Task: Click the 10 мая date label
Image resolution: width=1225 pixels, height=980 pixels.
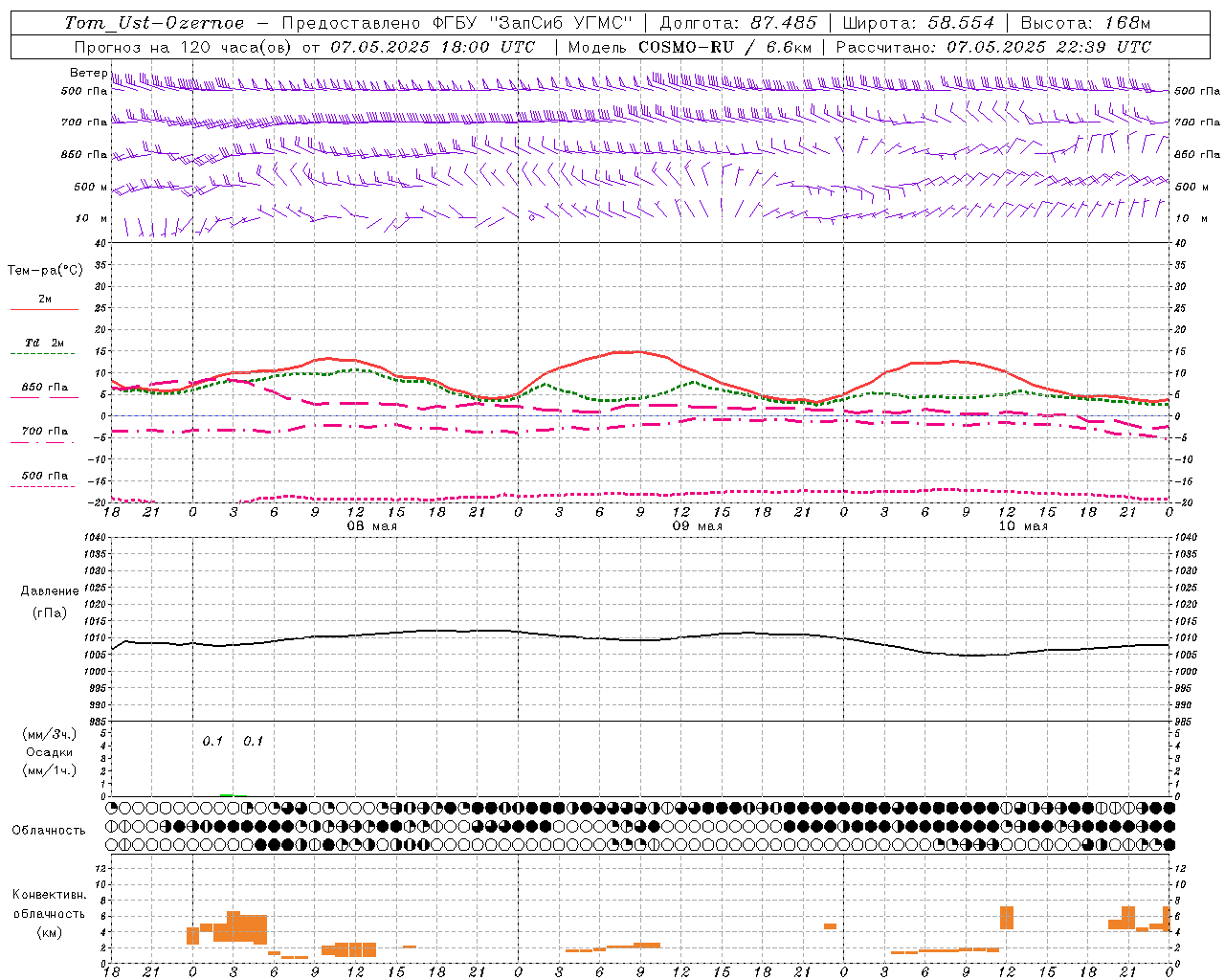Action: [x=1023, y=526]
